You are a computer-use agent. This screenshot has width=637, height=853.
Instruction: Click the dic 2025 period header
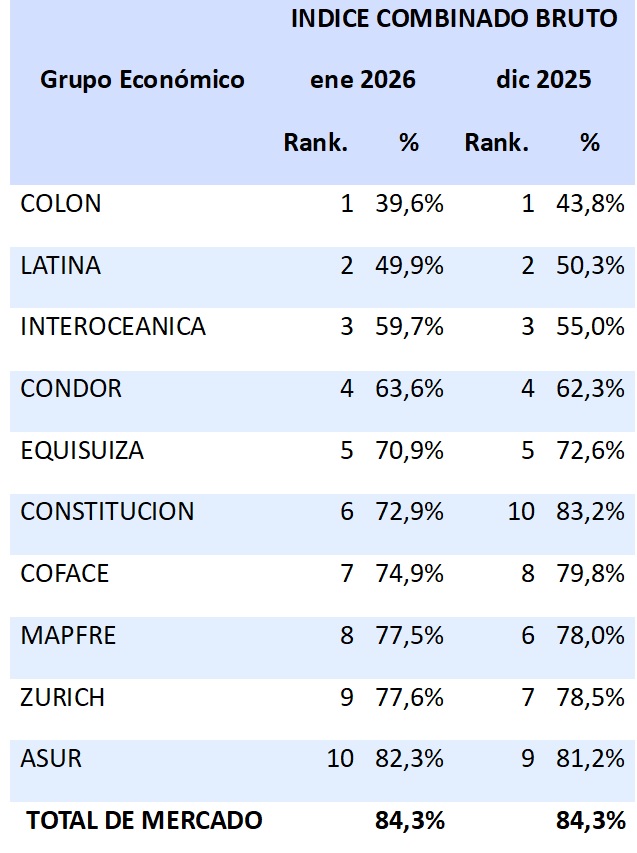coord(544,80)
